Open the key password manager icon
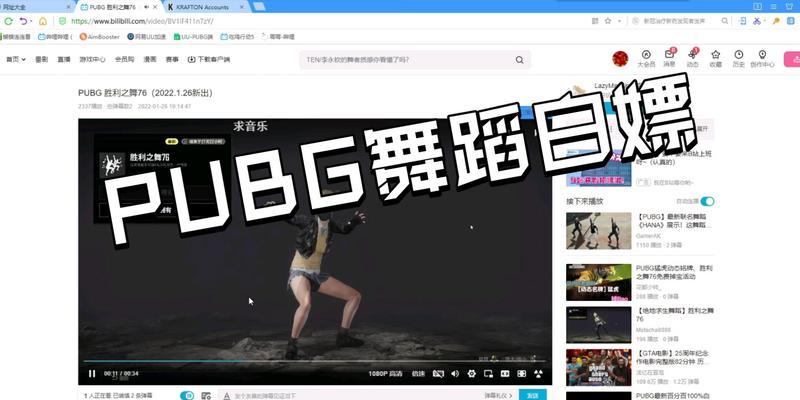This screenshot has width=800, height=400. coord(776,21)
